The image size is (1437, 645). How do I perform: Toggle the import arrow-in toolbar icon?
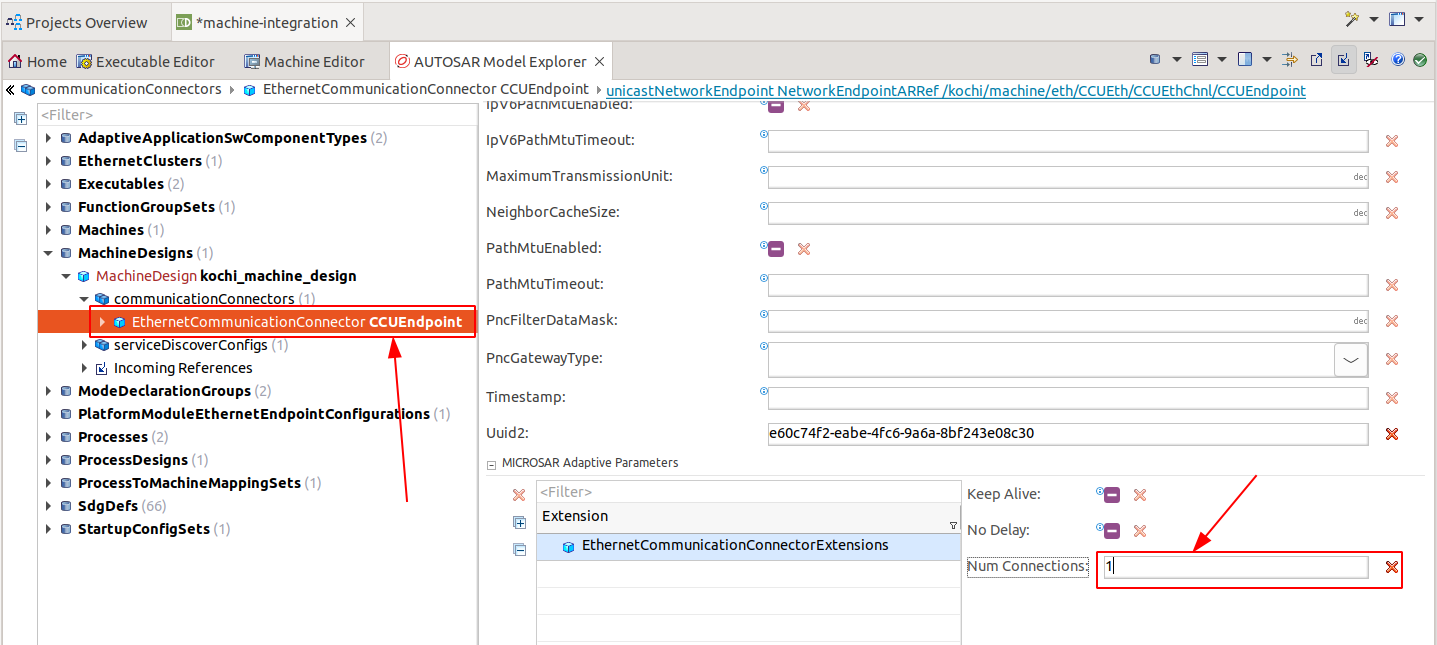click(x=1344, y=60)
